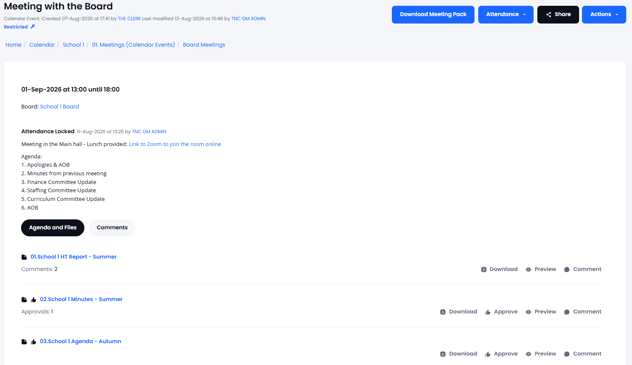Open 02.School 1 Minutes - Summer file
Screen dimensions: 632x365
81,299
